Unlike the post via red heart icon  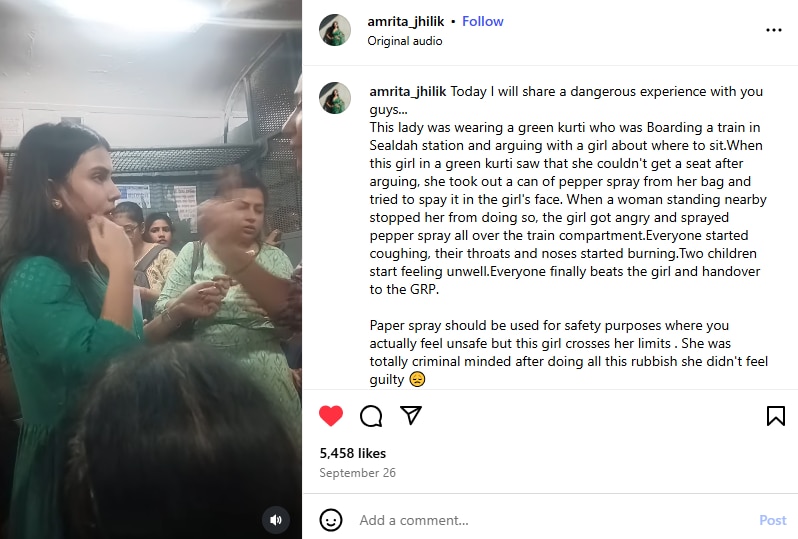(331, 416)
